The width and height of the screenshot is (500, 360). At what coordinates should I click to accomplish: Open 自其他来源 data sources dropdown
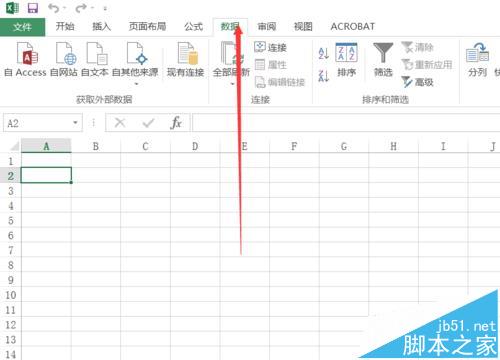pos(135,63)
